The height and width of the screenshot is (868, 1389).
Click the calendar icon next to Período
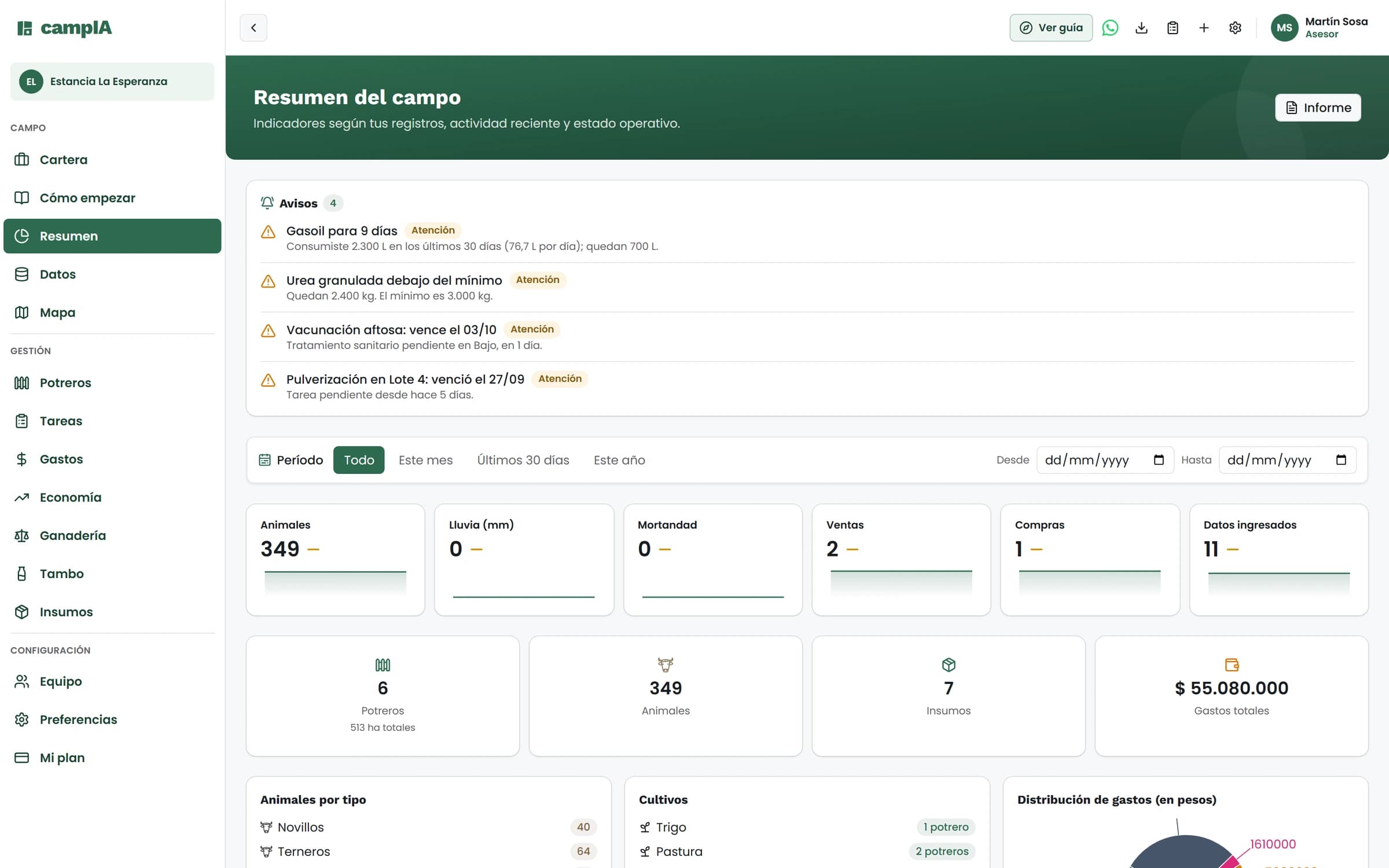(x=264, y=460)
